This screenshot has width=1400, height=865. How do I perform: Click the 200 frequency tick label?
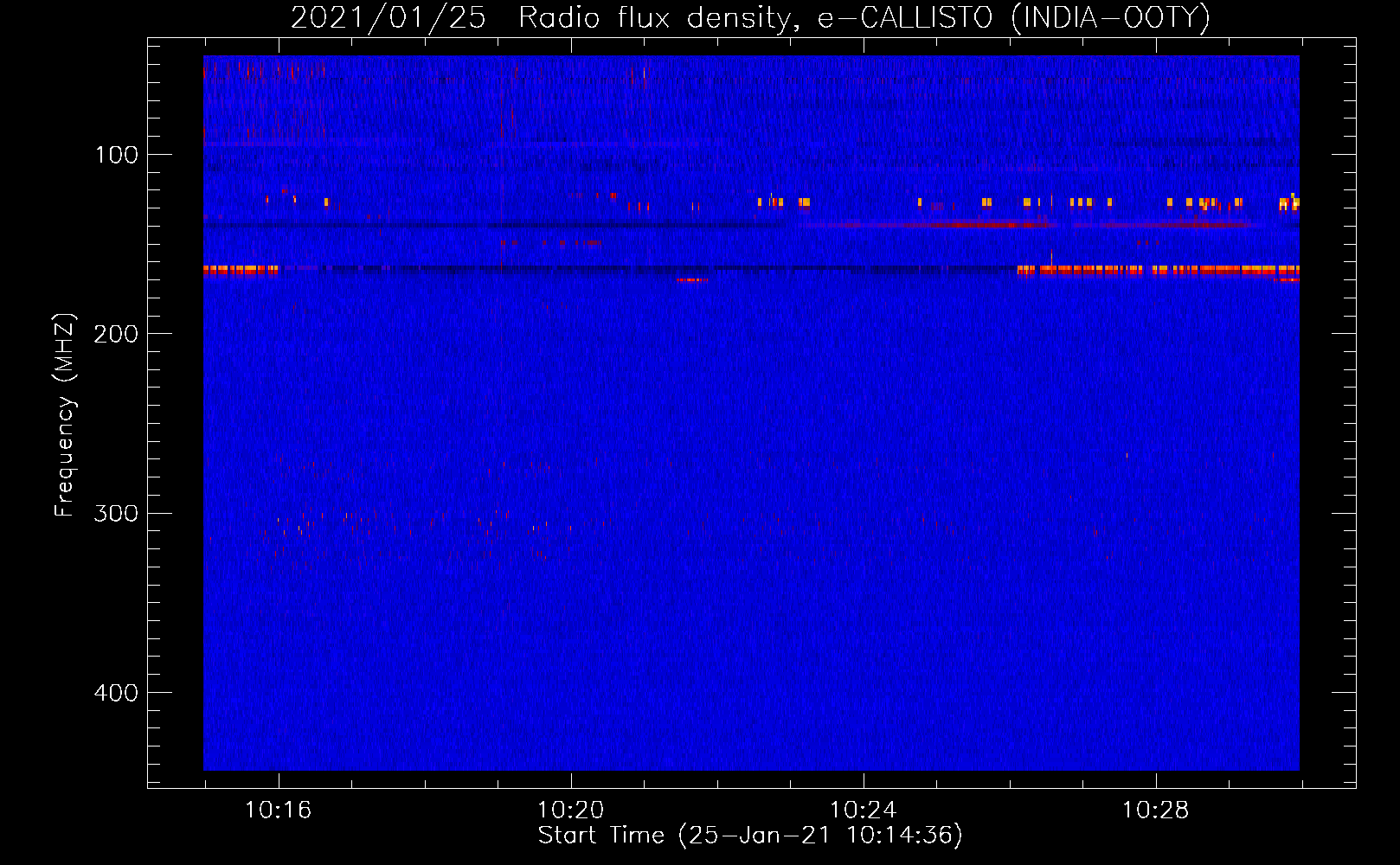(x=116, y=334)
